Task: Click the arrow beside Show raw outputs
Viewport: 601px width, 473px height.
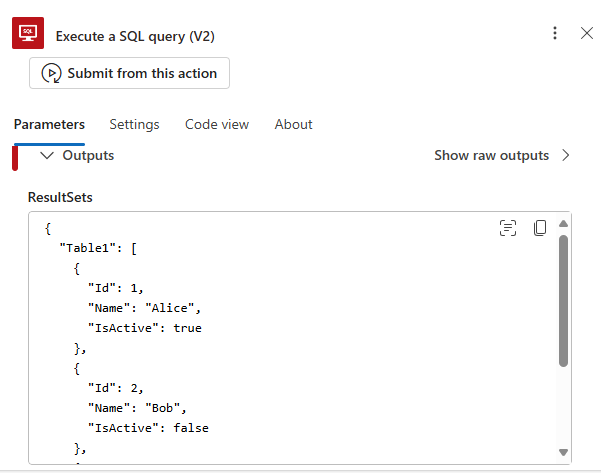Action: (566, 156)
